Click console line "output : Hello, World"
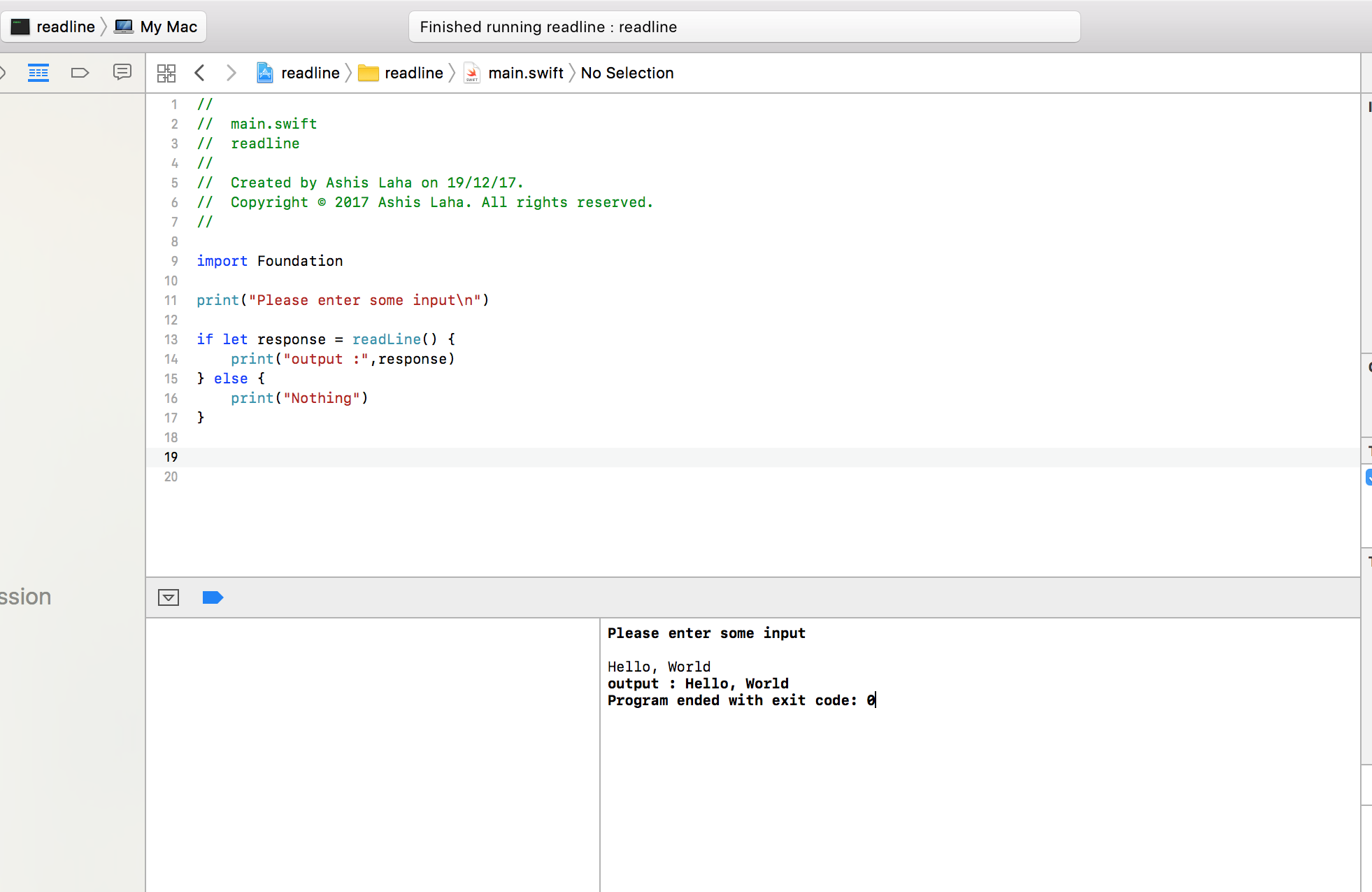Screen dimensions: 1372x892 point(698,684)
